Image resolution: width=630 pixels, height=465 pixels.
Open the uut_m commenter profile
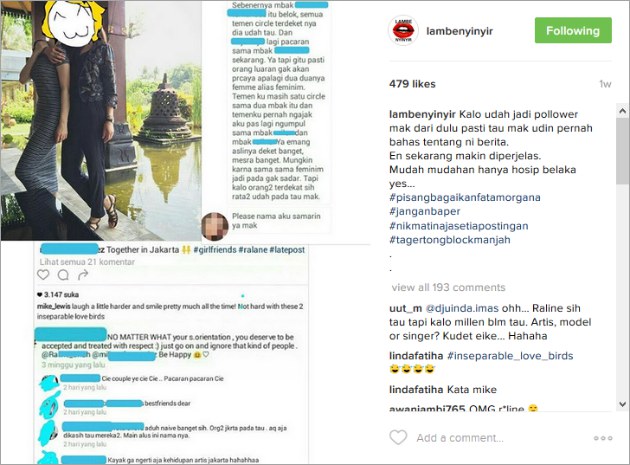coord(405,308)
